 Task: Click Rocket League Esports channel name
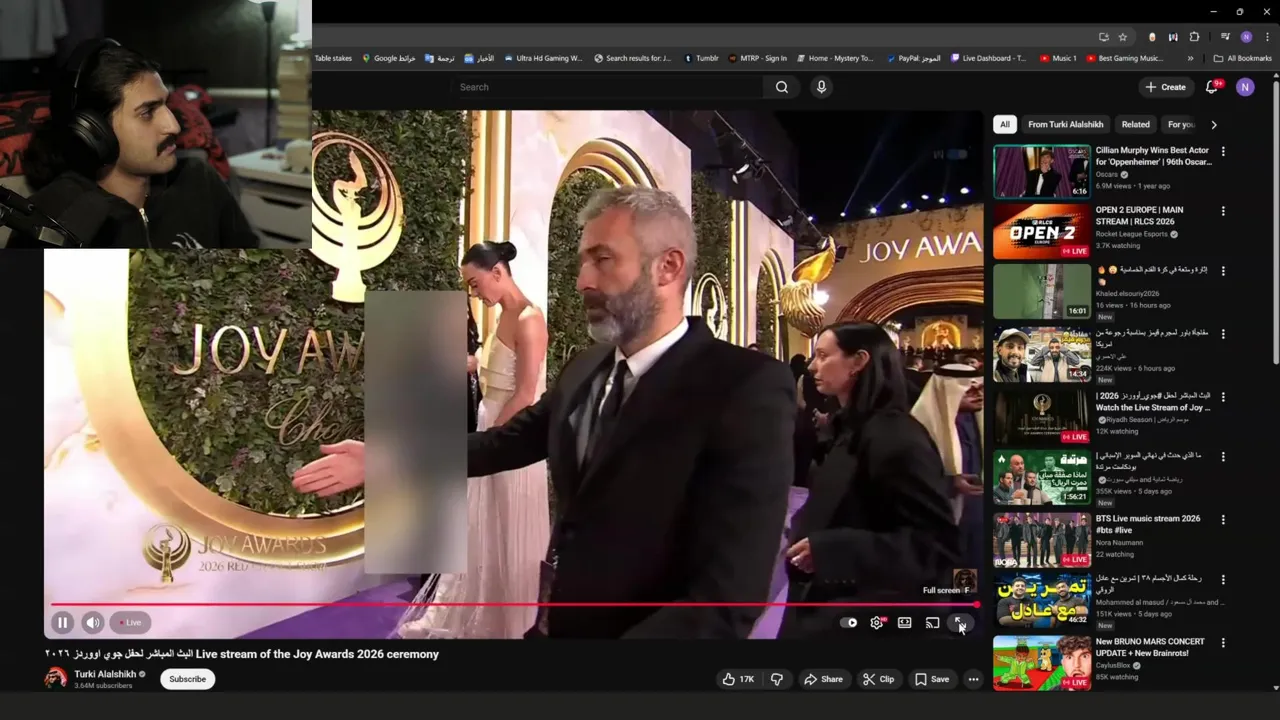point(1131,234)
